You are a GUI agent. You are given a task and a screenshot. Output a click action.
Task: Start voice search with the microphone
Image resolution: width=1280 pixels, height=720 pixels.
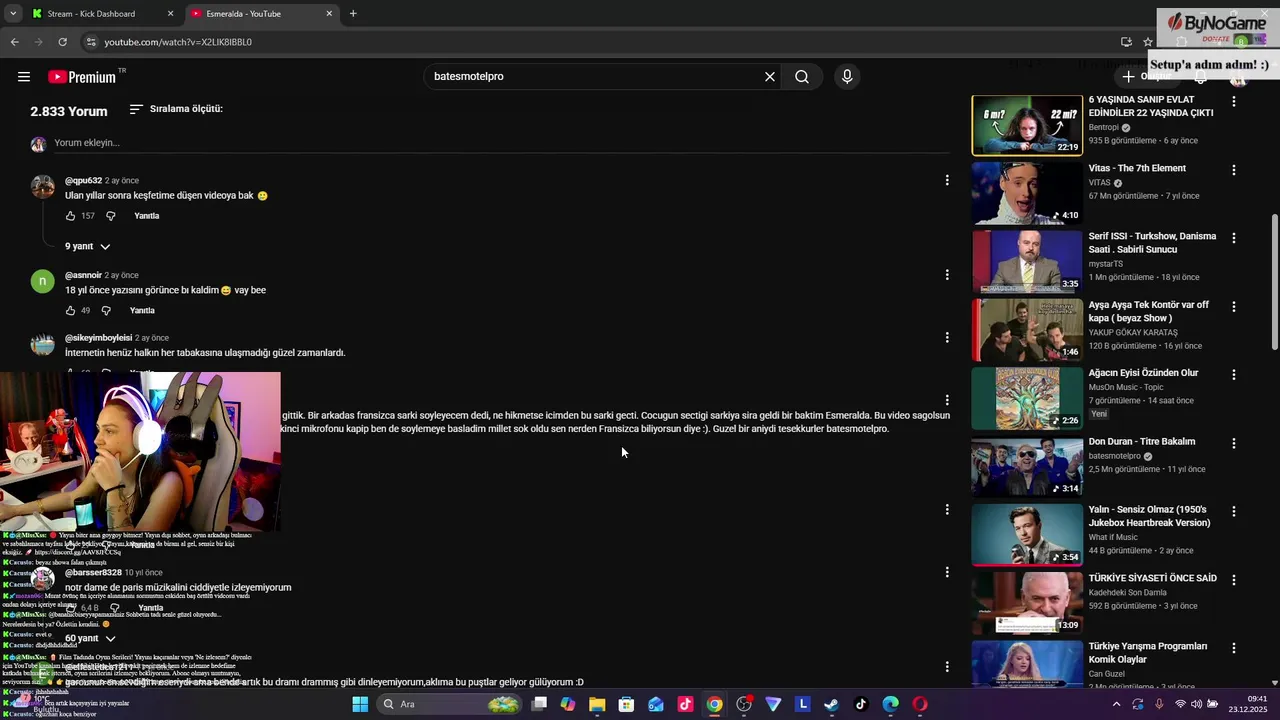(847, 77)
